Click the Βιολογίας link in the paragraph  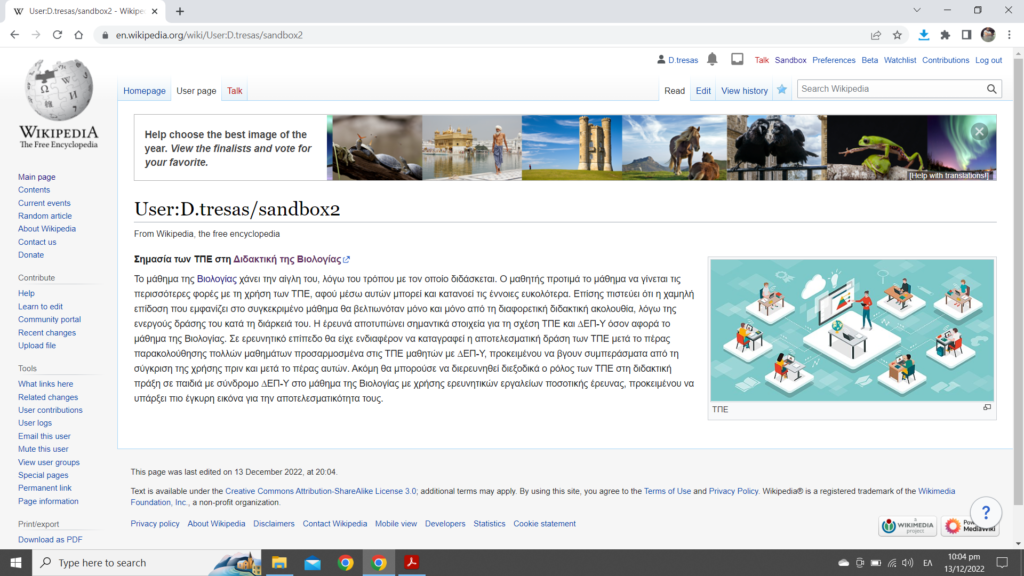216,279
